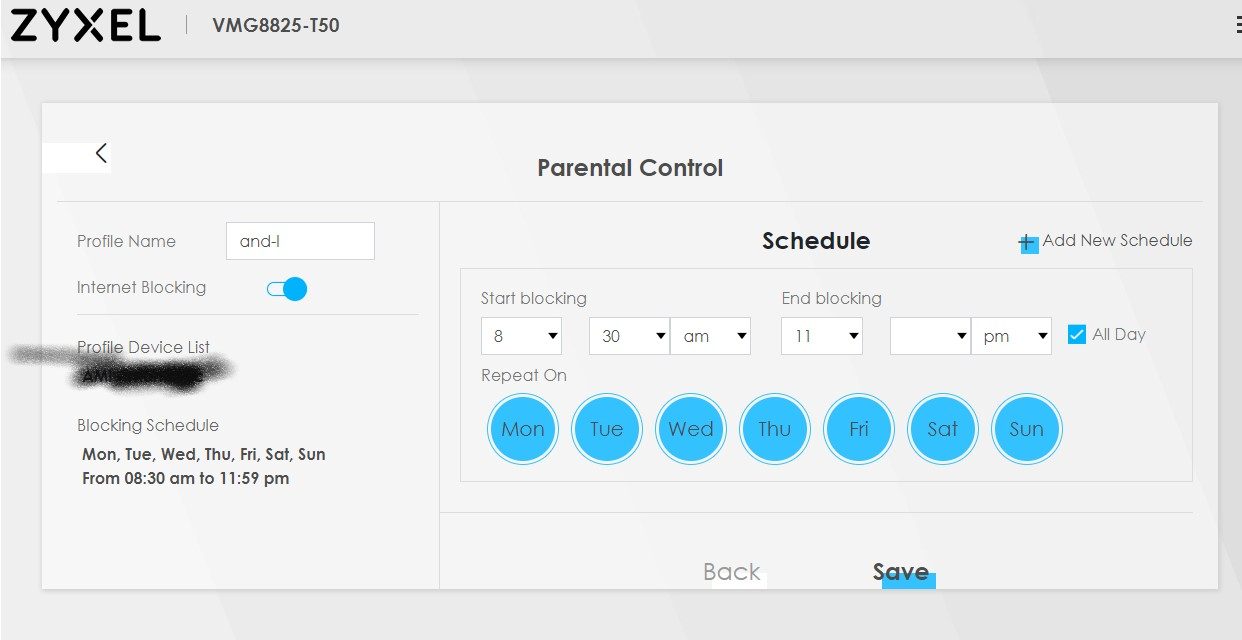Toggle the Mon day circle
1242x640 pixels.
click(523, 430)
